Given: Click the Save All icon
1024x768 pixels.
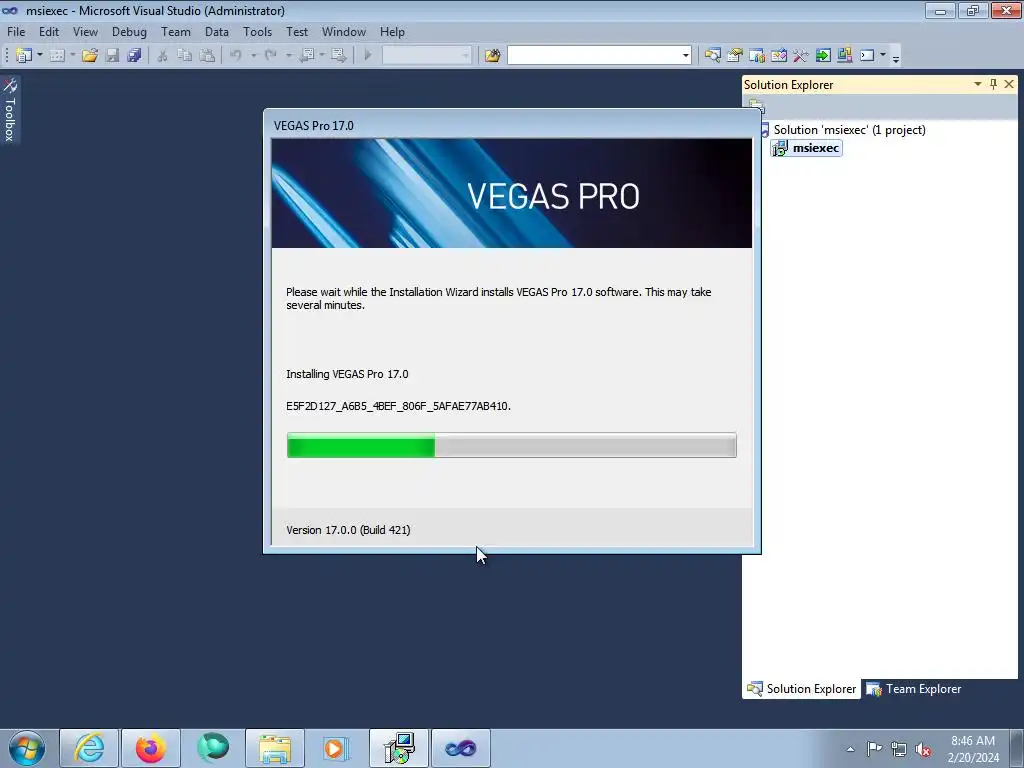Looking at the screenshot, I should 135,56.
